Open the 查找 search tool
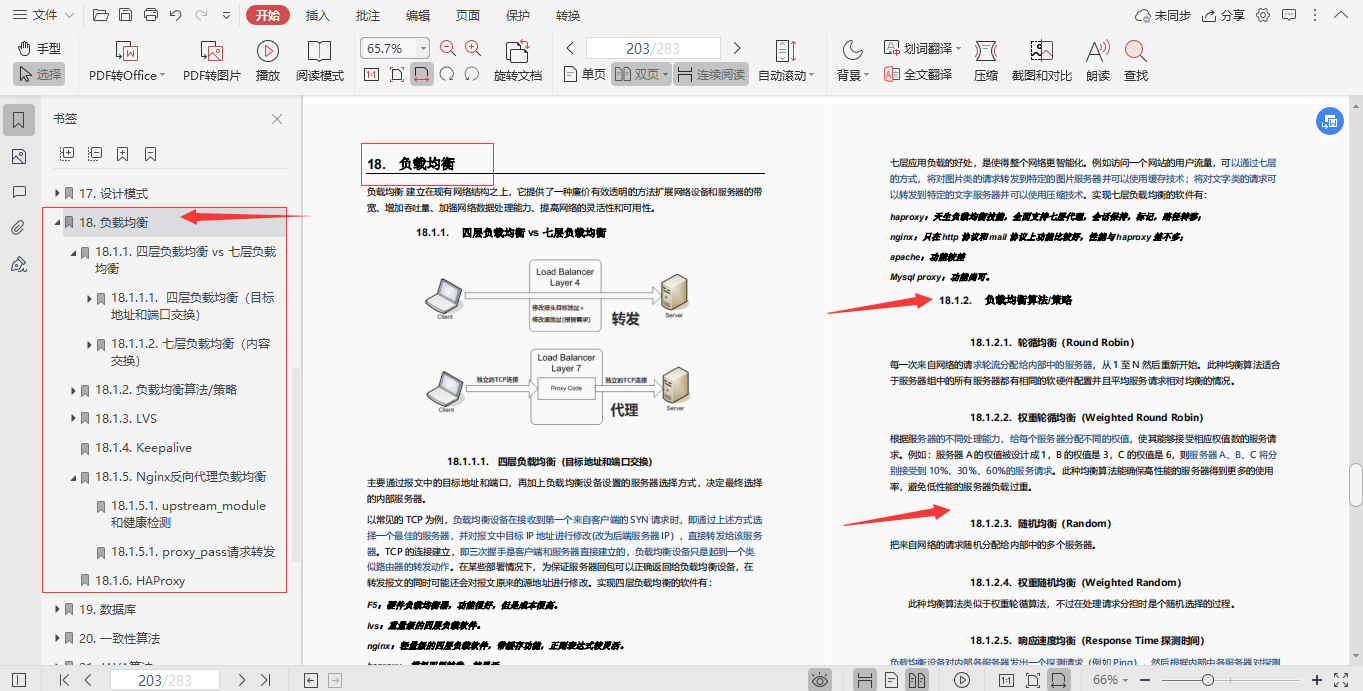1363x691 pixels. click(x=1136, y=61)
